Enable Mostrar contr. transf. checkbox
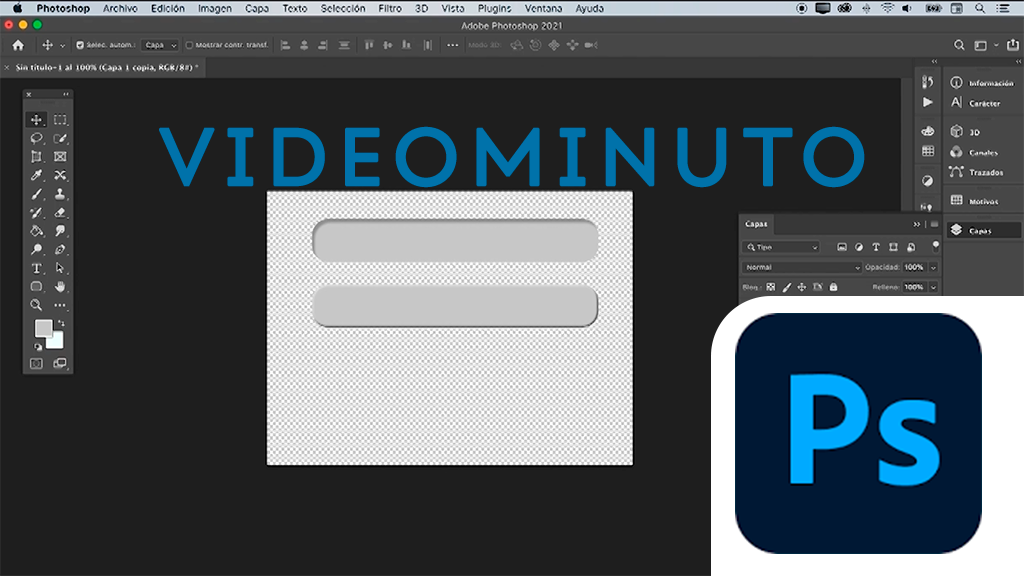Screen dimensions: 1024x576 pyautogui.click(x=190, y=45)
